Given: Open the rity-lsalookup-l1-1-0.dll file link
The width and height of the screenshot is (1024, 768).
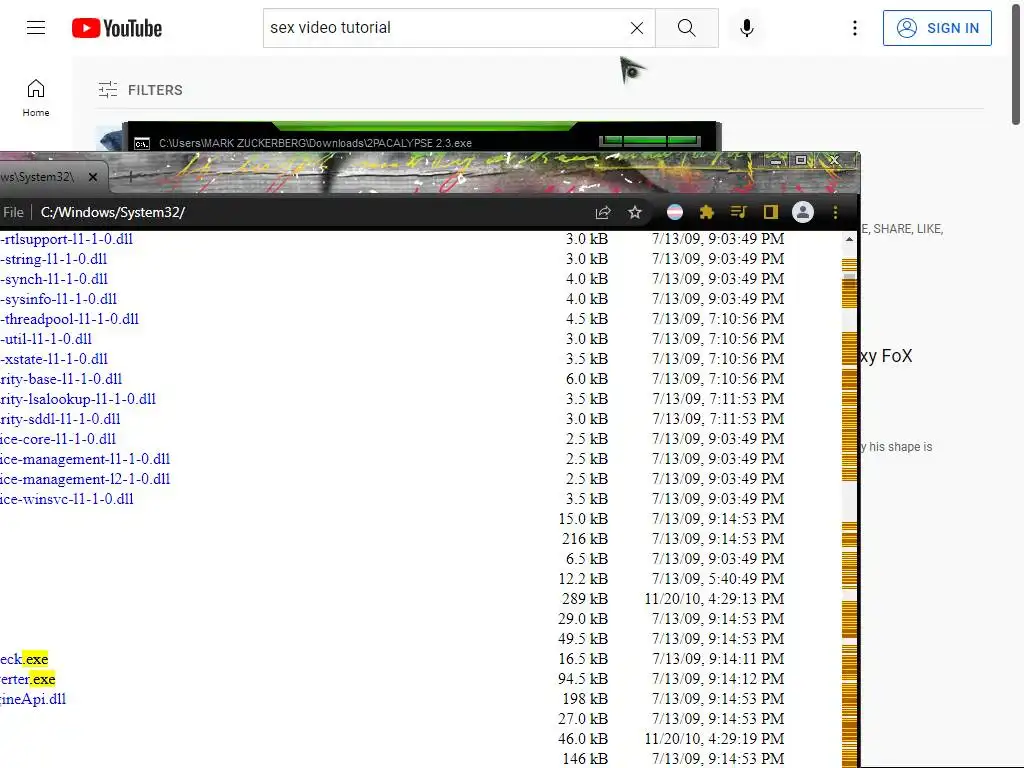Looking at the screenshot, I should [x=78, y=399].
